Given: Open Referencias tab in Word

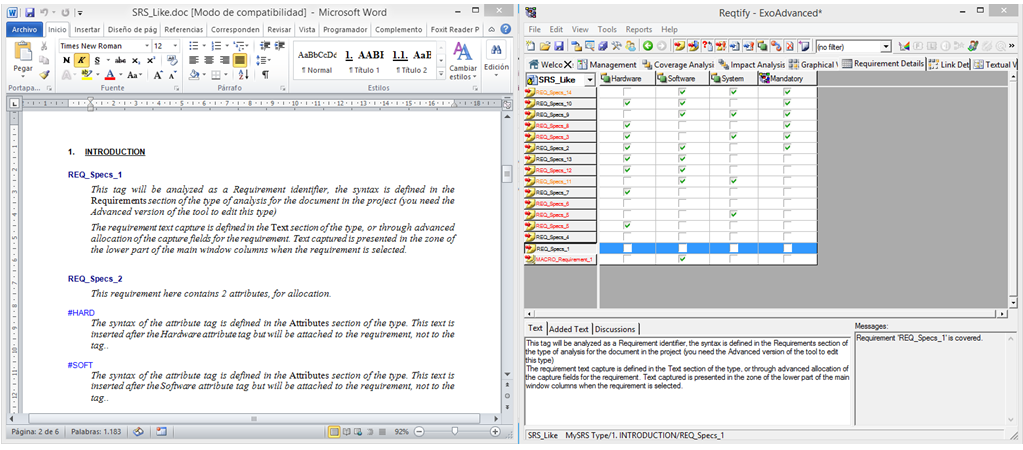Looking at the screenshot, I should point(185,29).
